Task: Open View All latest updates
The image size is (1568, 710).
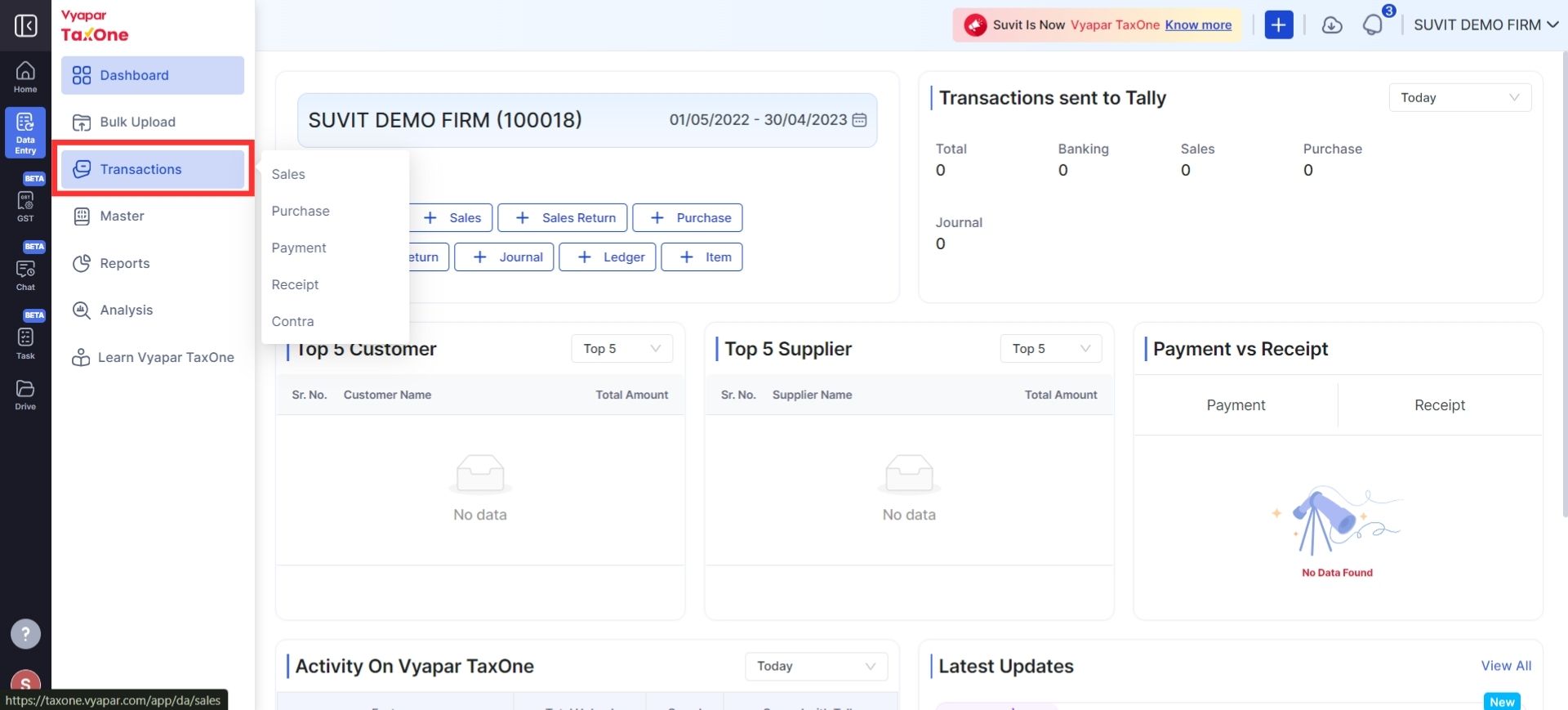Action: tap(1506, 666)
